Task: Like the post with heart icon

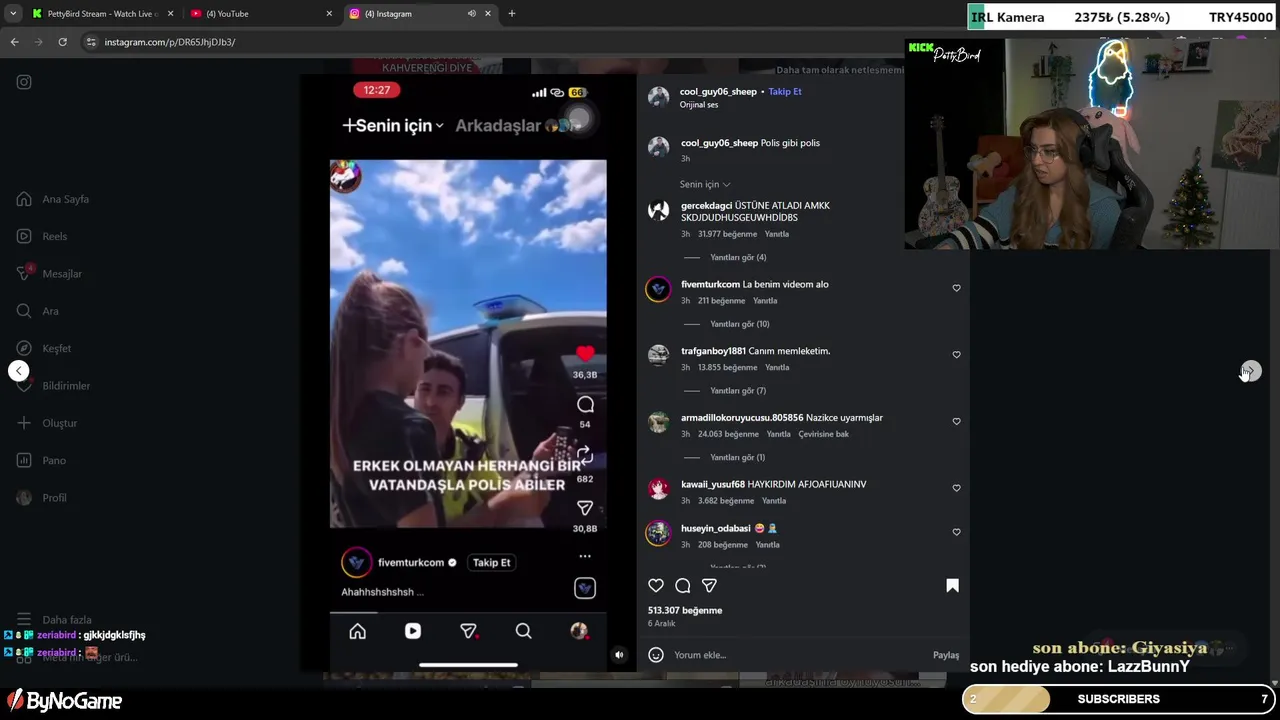Action: point(656,586)
